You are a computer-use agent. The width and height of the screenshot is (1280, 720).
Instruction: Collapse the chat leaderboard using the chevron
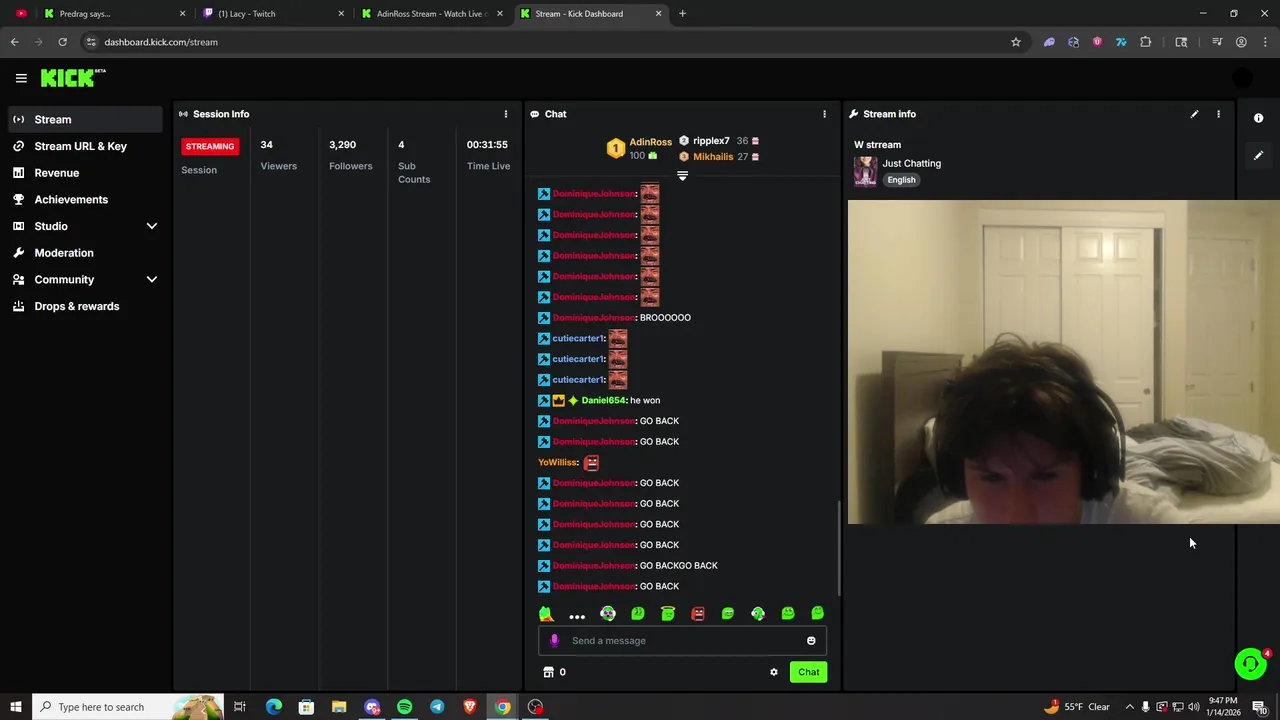coord(682,176)
